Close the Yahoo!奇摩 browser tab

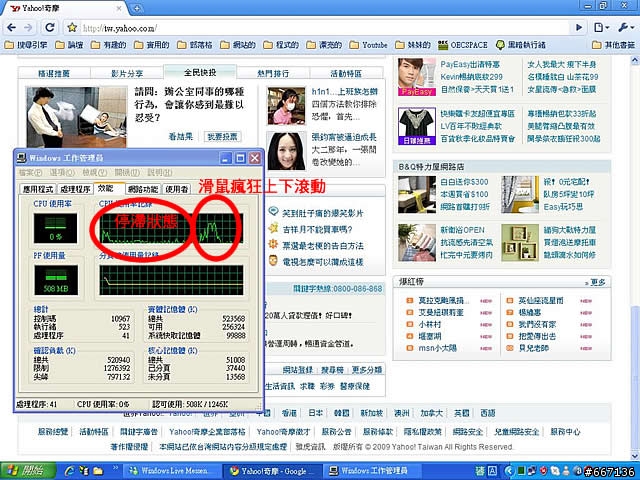pos(119,8)
